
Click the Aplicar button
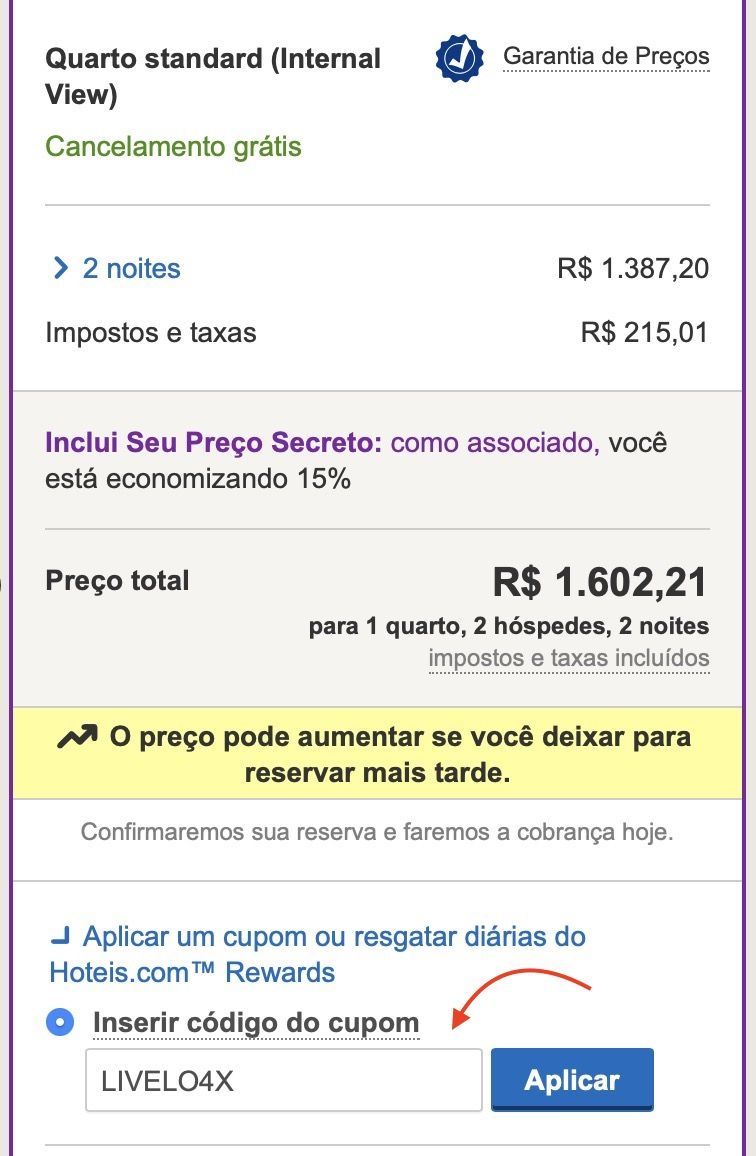pyautogui.click(x=572, y=1079)
